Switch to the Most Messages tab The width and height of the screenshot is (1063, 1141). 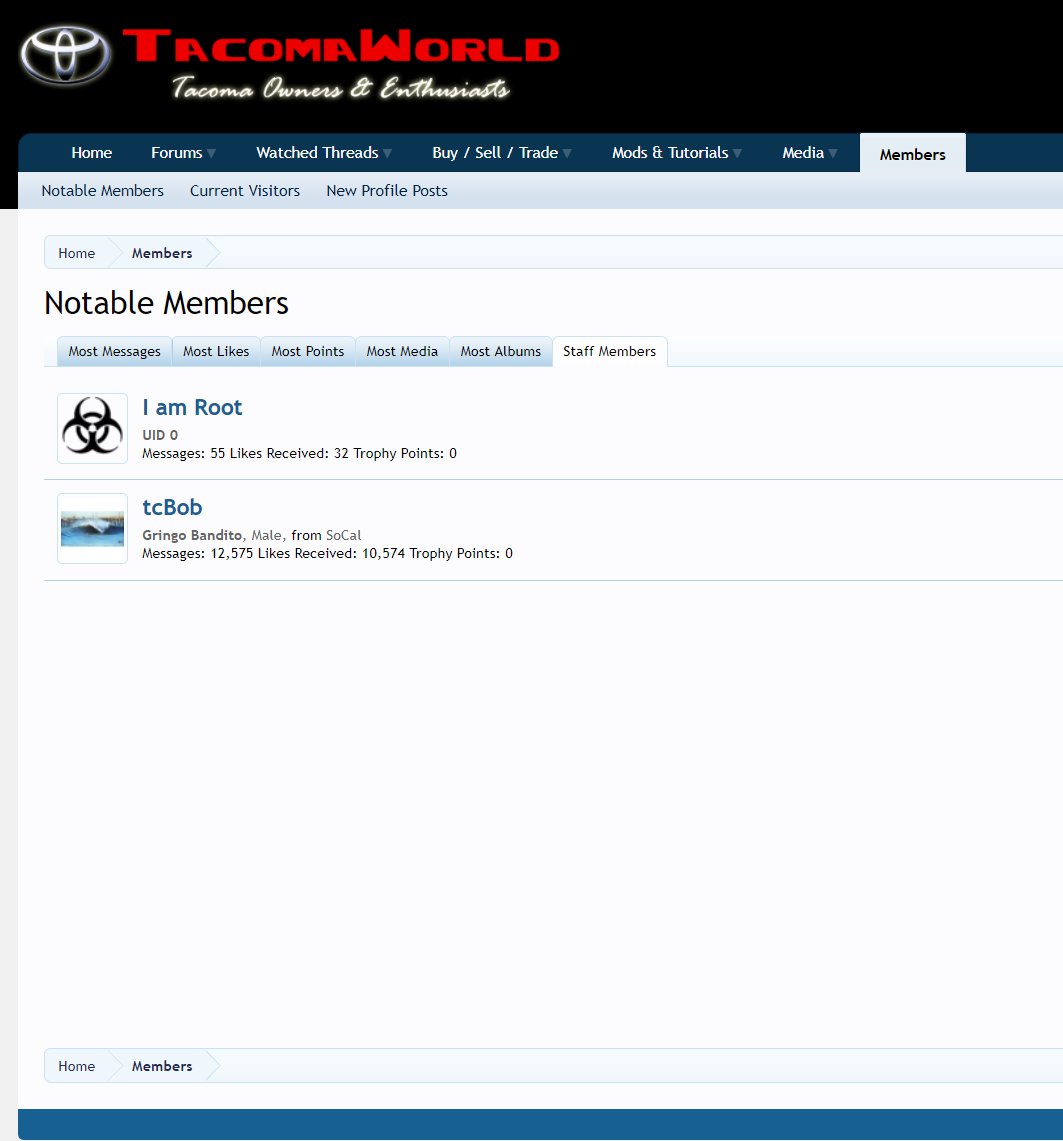[x=114, y=351]
